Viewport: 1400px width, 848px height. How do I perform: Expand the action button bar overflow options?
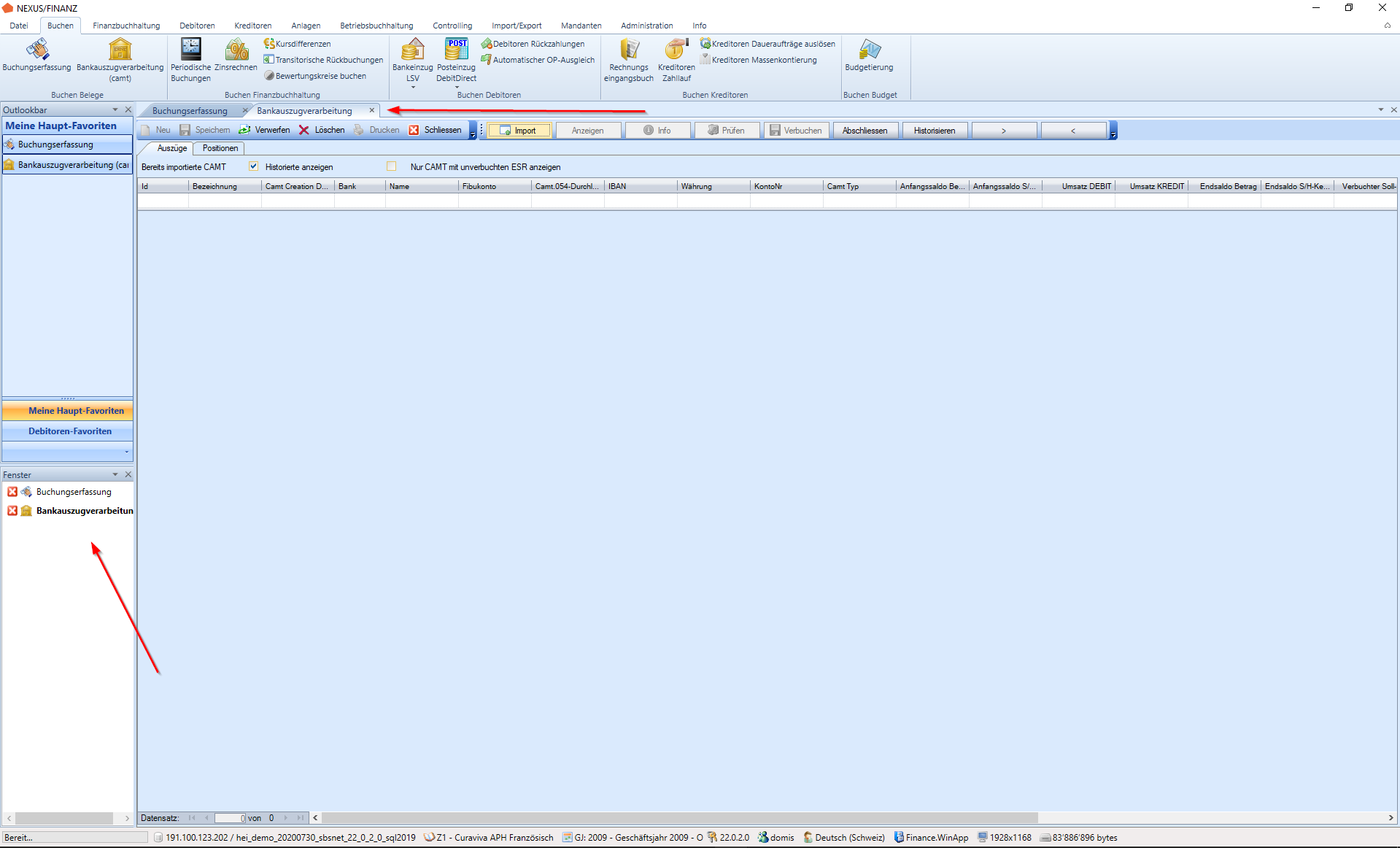[1113, 131]
